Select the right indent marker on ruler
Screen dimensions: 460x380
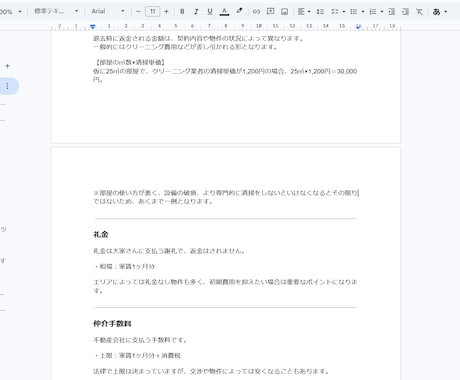pos(358,27)
